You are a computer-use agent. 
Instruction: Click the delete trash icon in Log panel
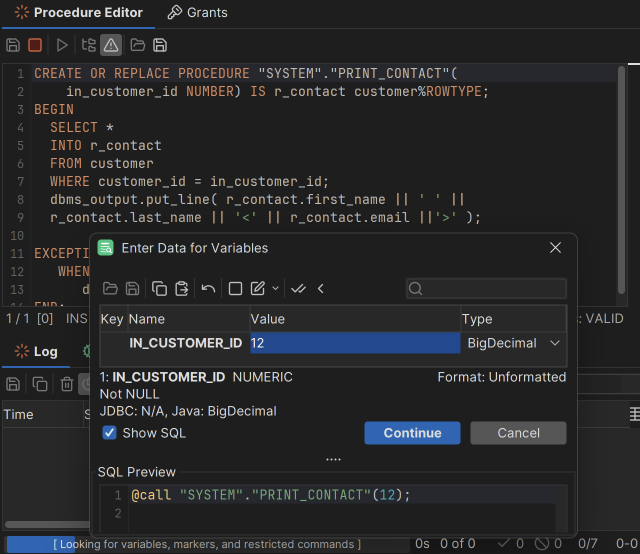pos(66,384)
